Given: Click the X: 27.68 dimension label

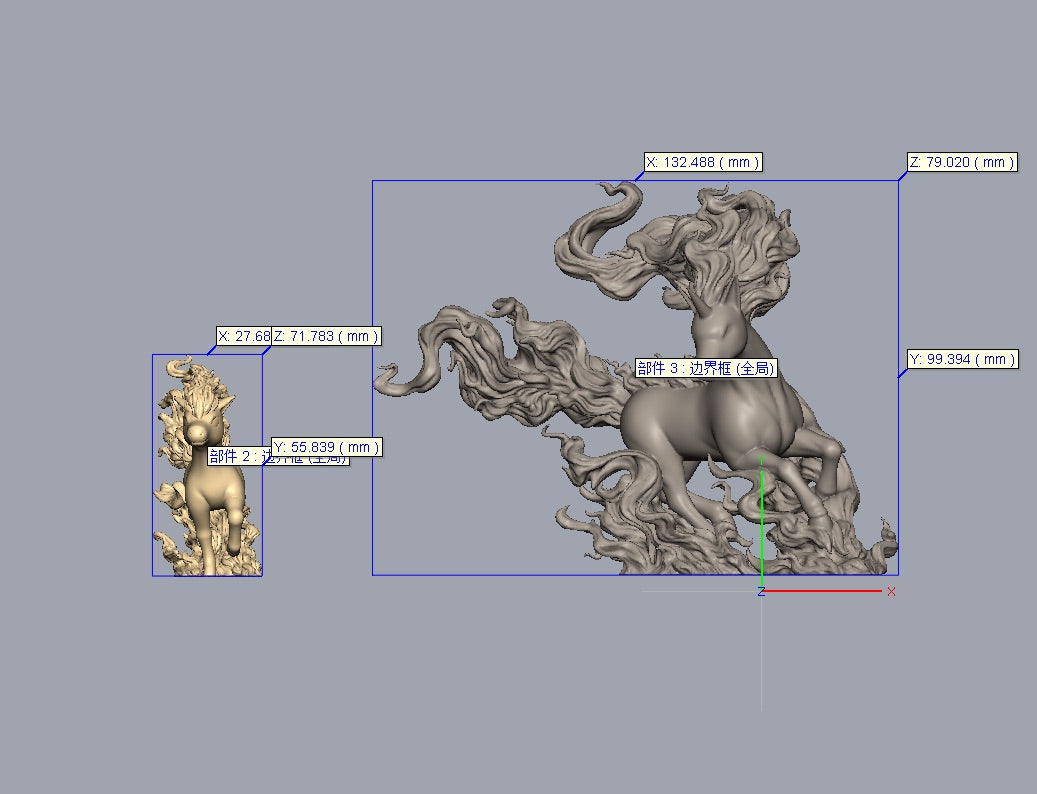Looking at the screenshot, I should 243,337.
